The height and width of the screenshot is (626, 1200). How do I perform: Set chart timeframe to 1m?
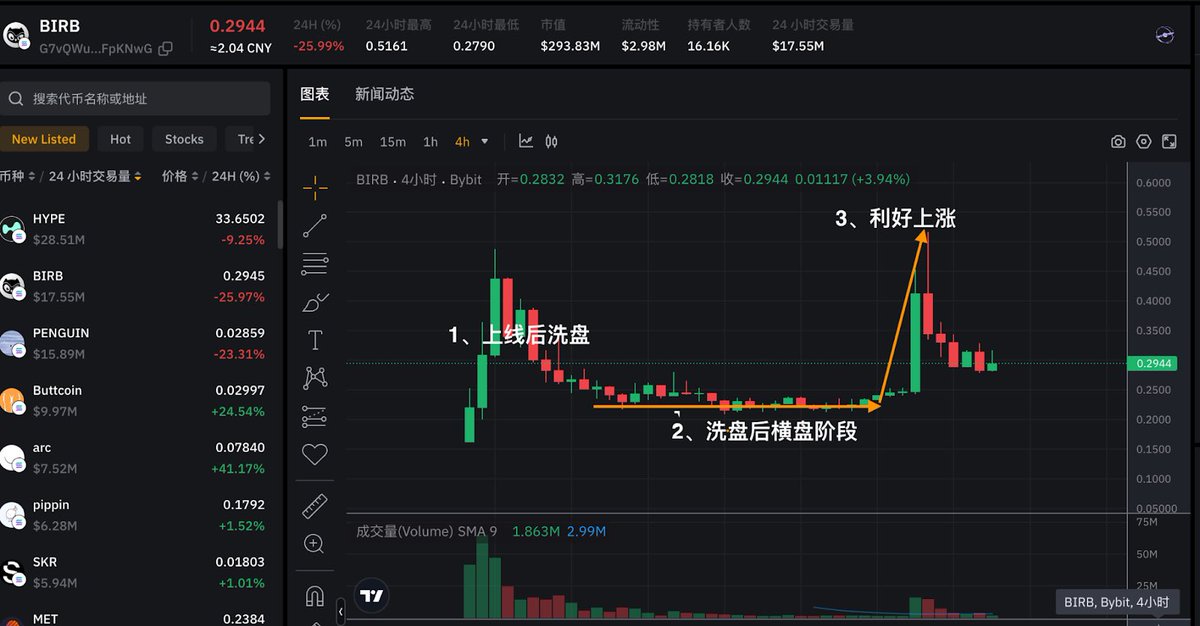click(x=317, y=142)
